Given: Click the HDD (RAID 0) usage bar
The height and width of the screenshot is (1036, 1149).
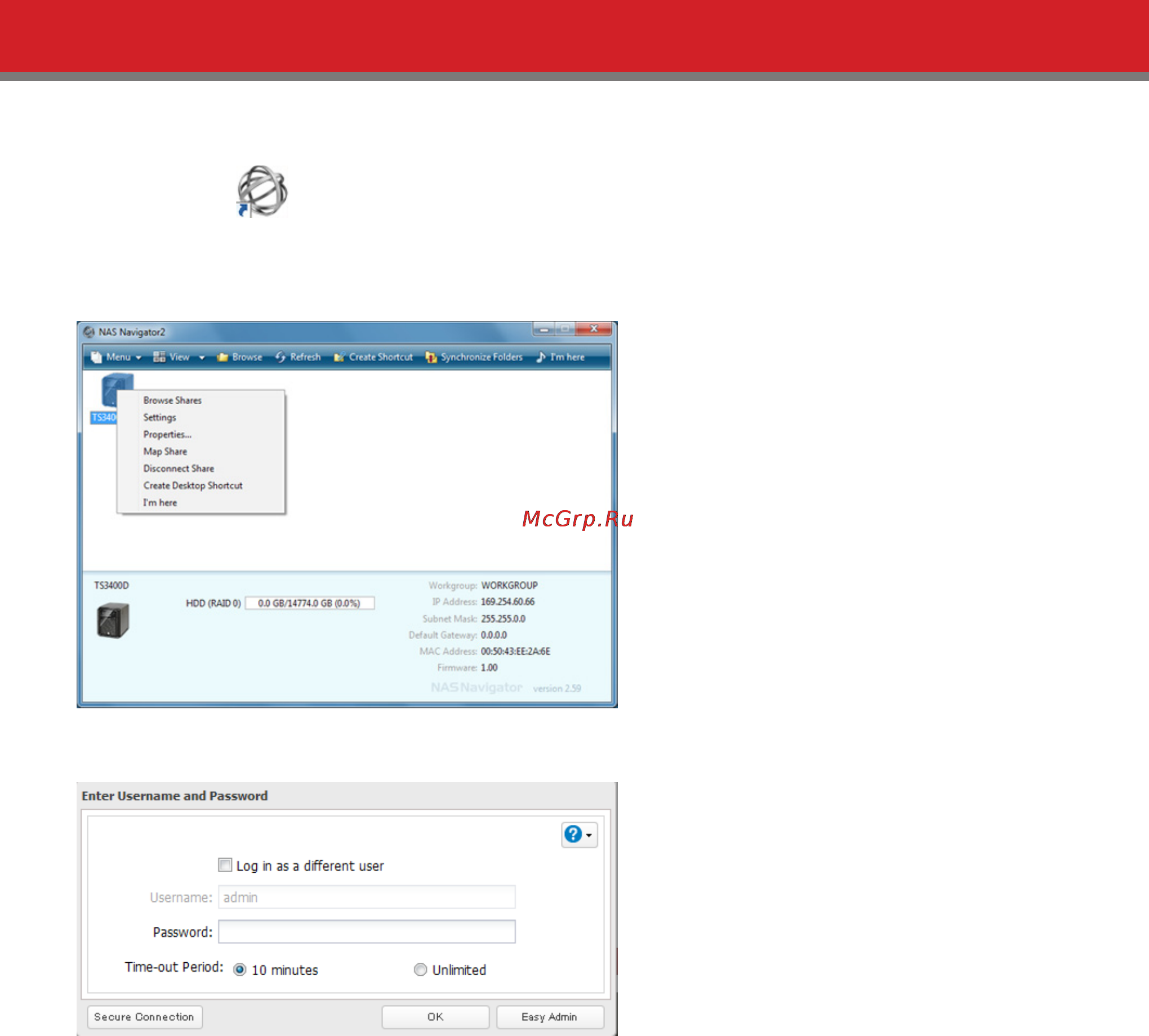Looking at the screenshot, I should pyautogui.click(x=310, y=604).
